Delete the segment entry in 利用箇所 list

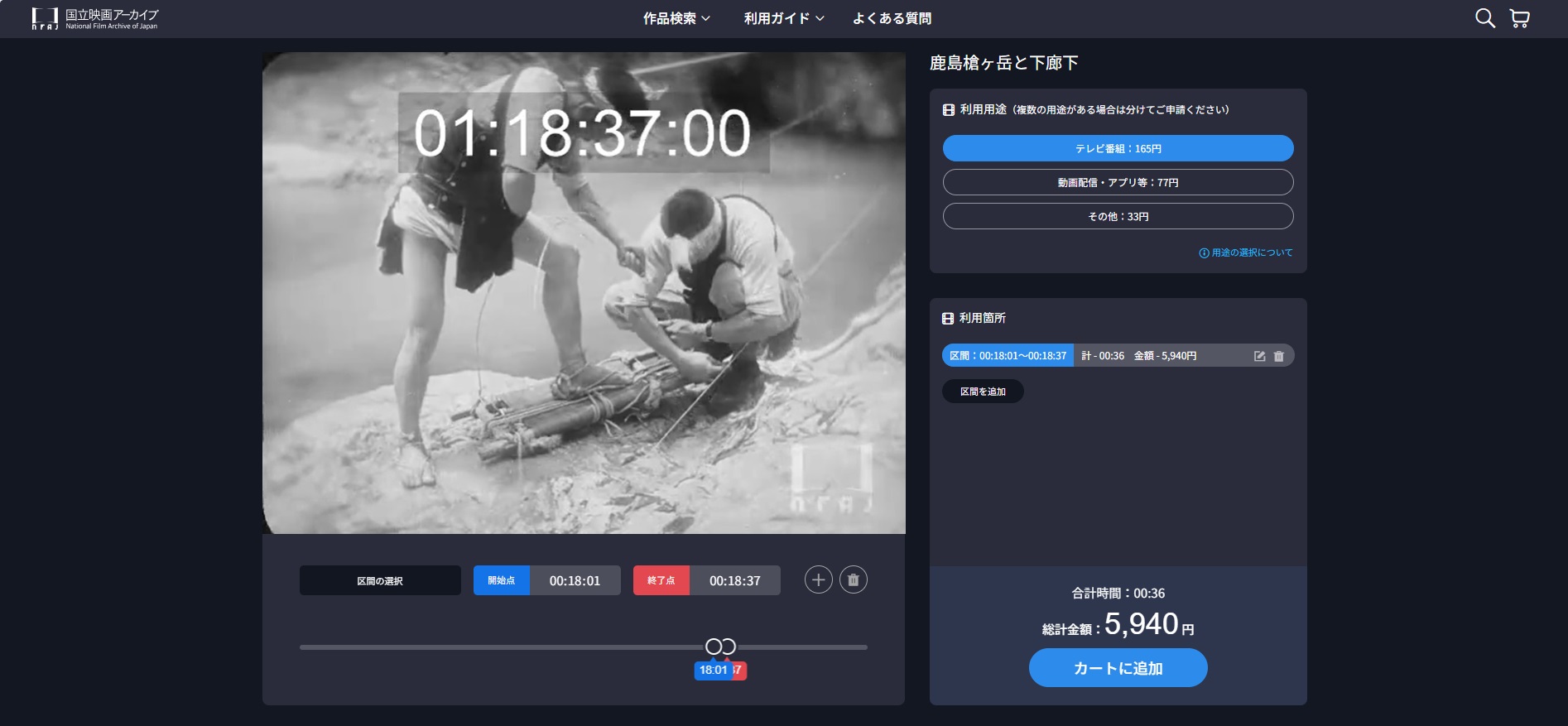tap(1279, 356)
